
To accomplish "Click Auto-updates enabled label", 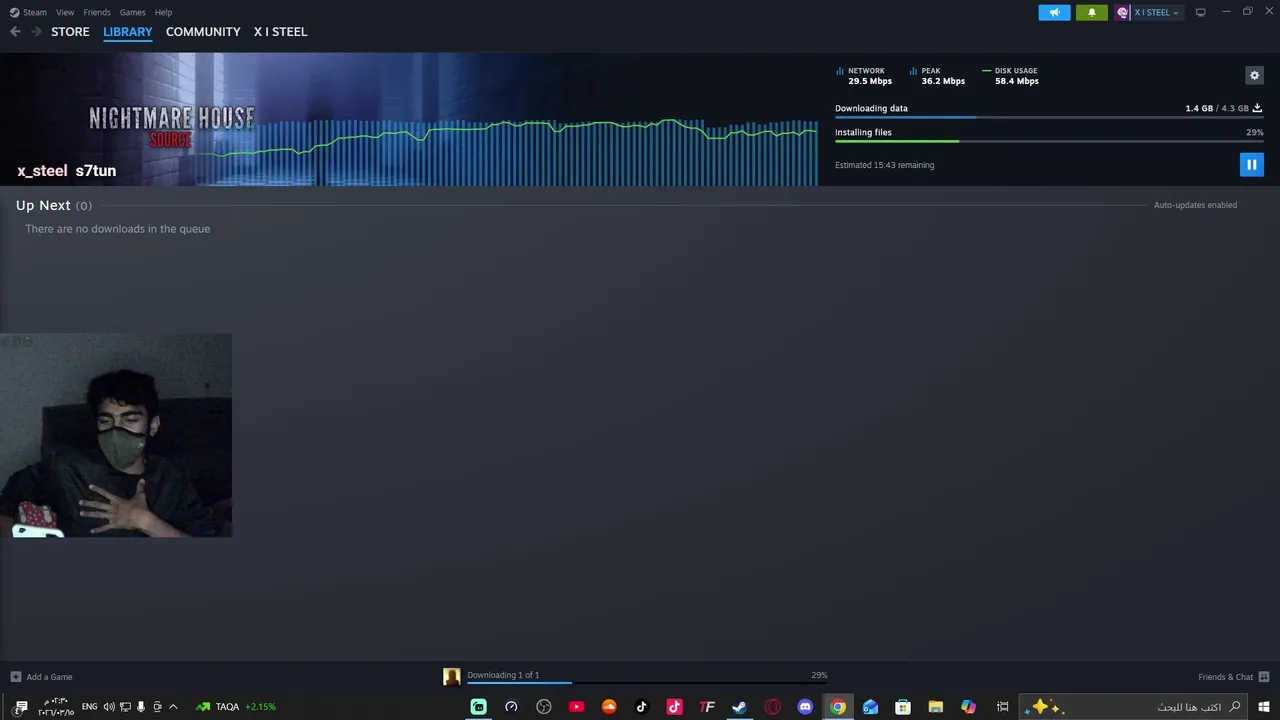I will (x=1195, y=205).
